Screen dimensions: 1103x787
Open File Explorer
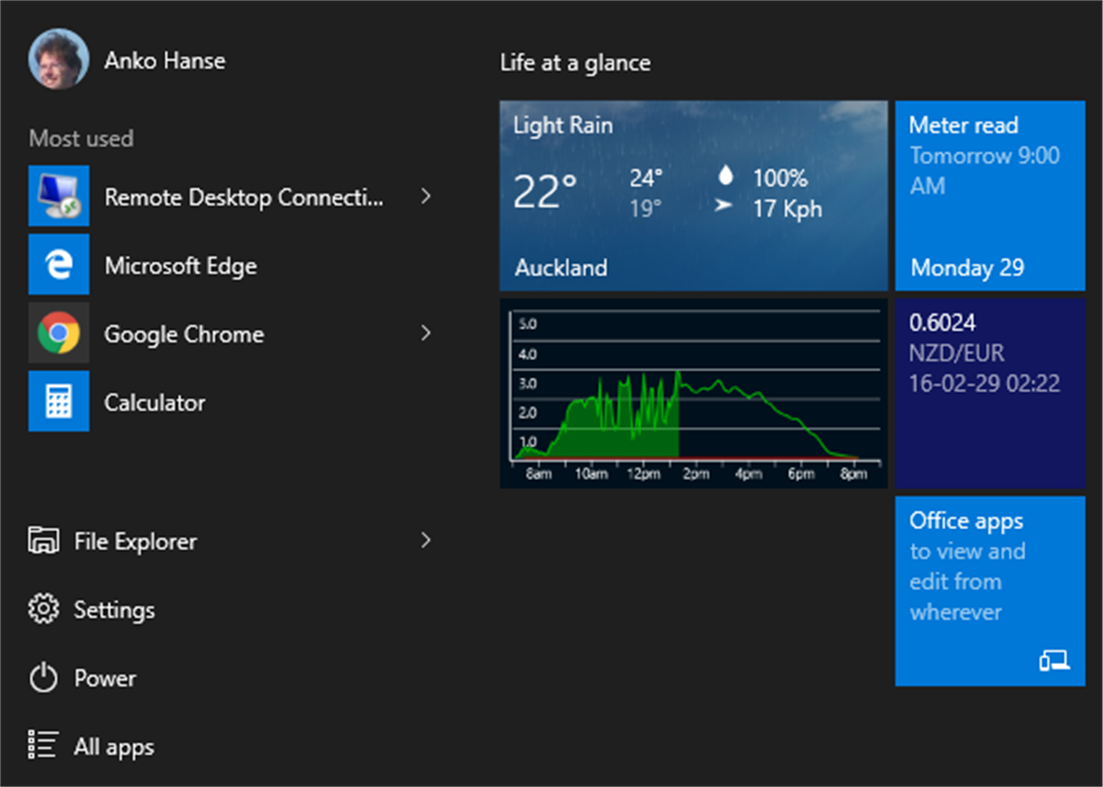point(135,541)
